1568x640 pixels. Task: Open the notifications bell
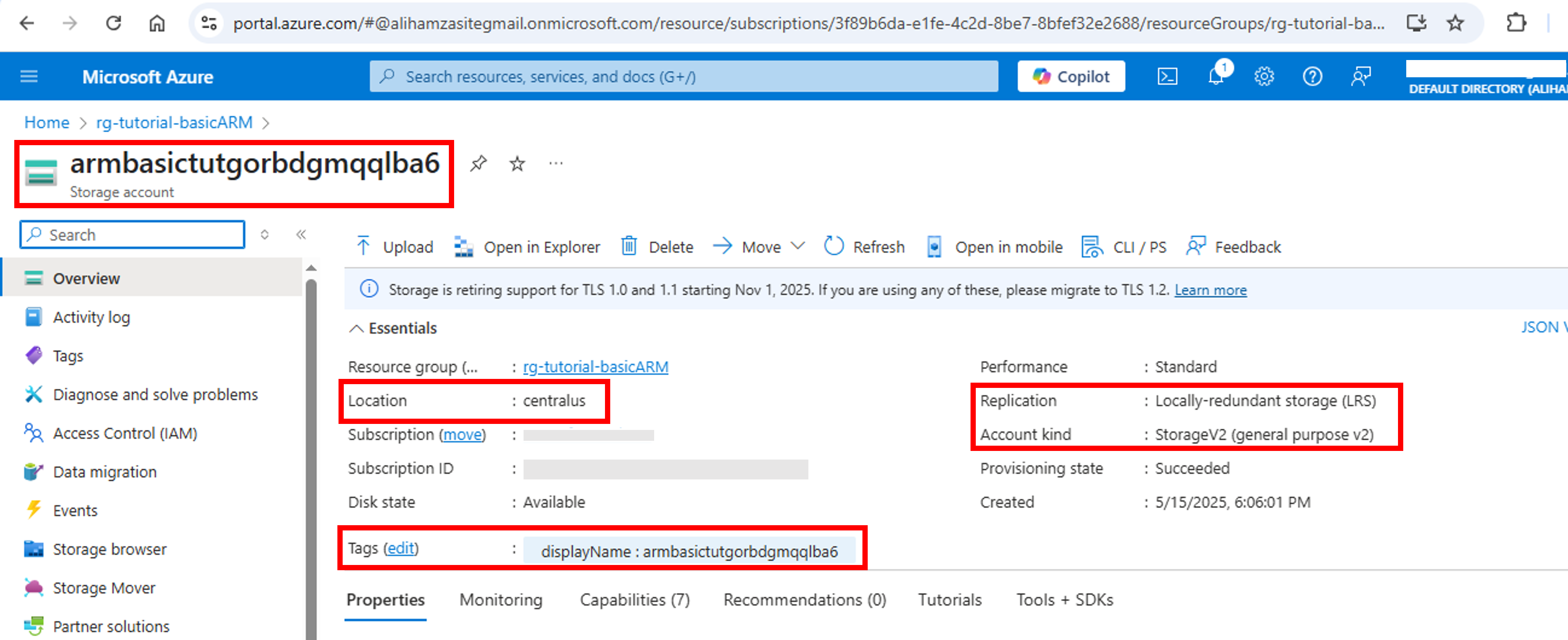pos(1216,77)
